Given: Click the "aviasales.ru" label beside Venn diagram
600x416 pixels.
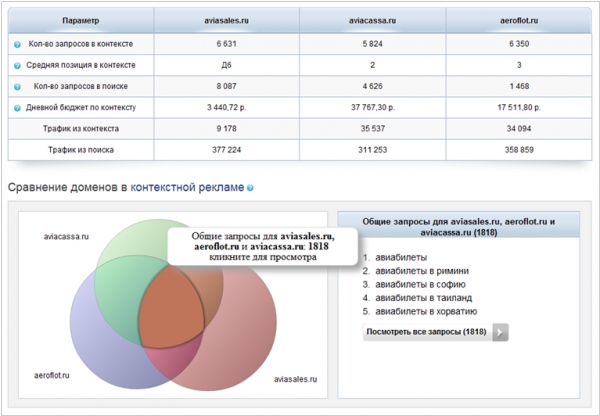Looking at the screenshot, I should coord(295,379).
